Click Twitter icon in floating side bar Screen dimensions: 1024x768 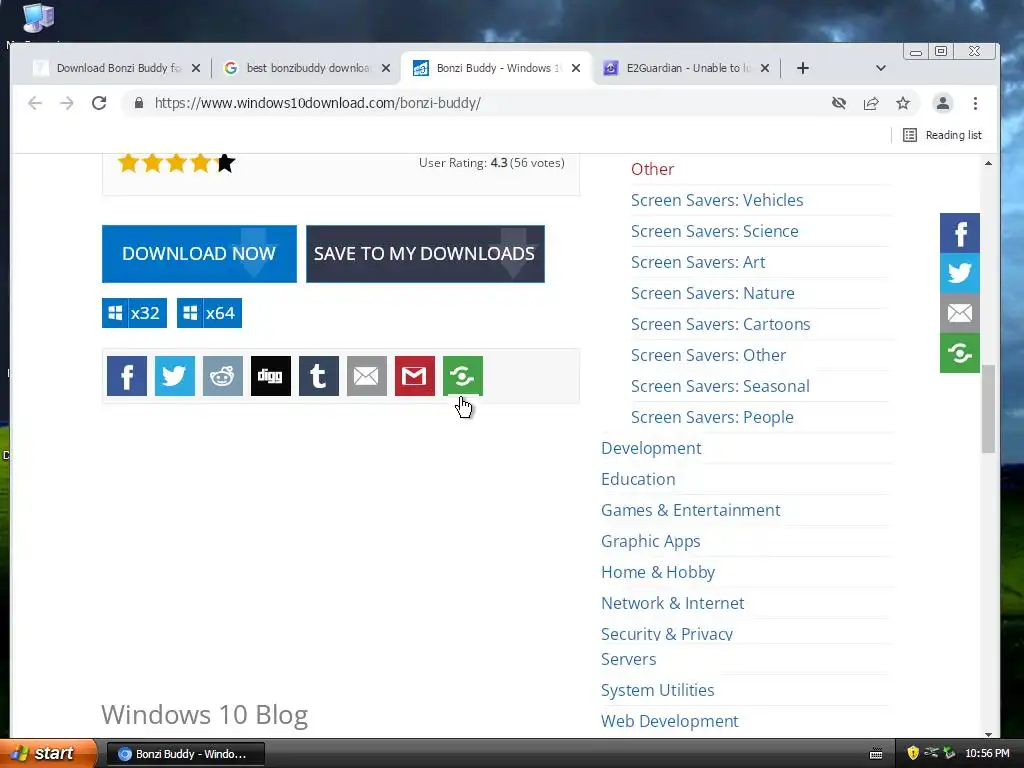pyautogui.click(x=959, y=273)
